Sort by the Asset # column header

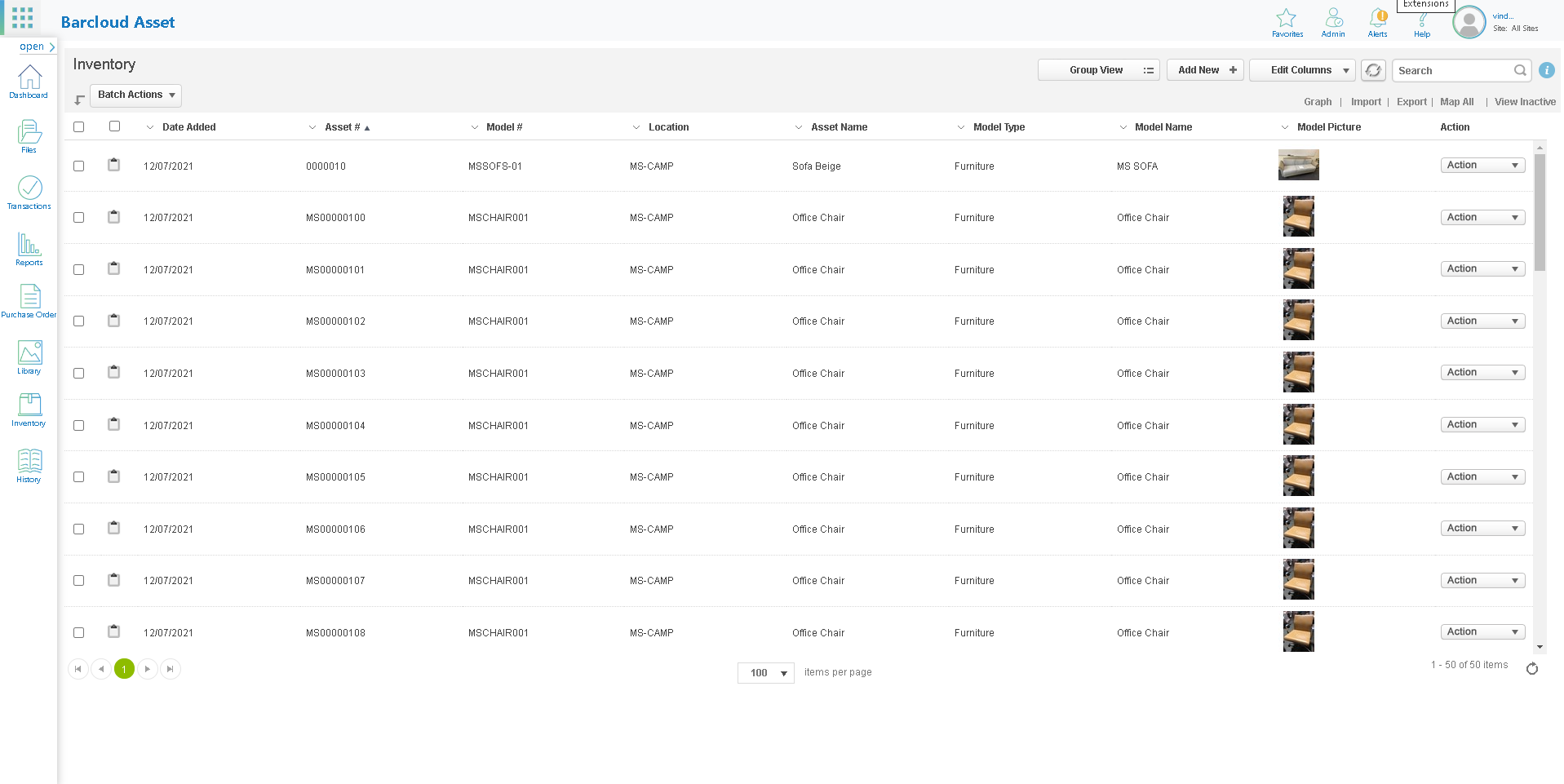pyautogui.click(x=342, y=127)
